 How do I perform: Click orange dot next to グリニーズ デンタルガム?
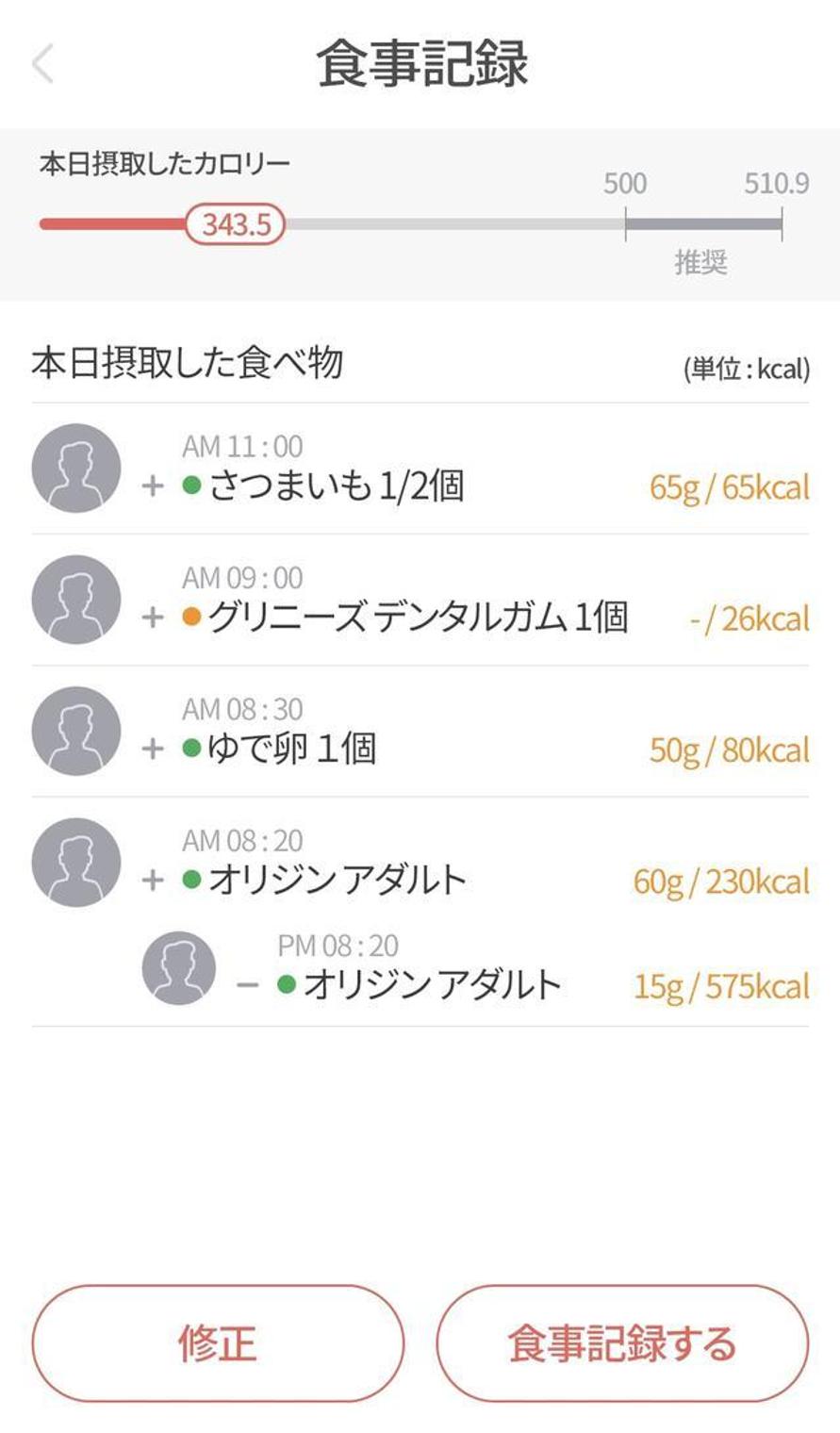(192, 618)
